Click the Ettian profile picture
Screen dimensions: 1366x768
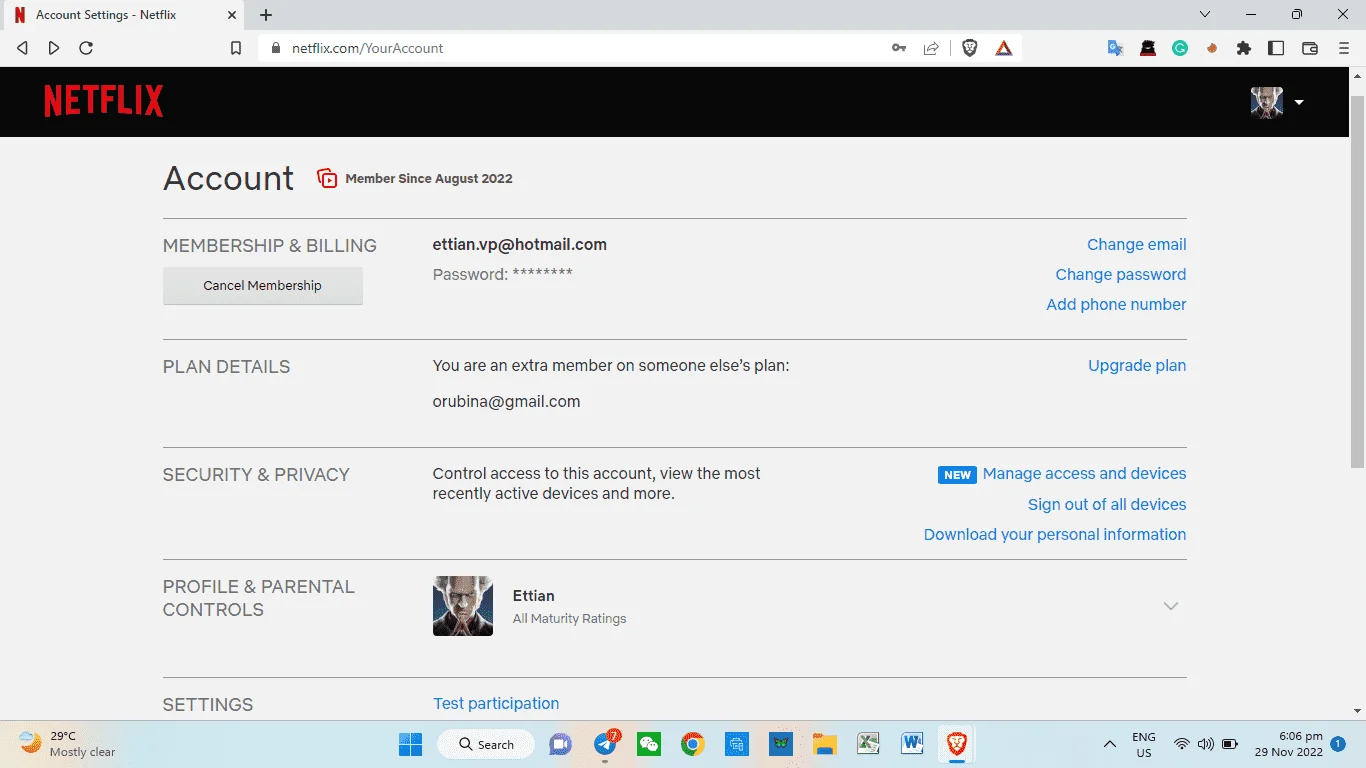point(463,606)
